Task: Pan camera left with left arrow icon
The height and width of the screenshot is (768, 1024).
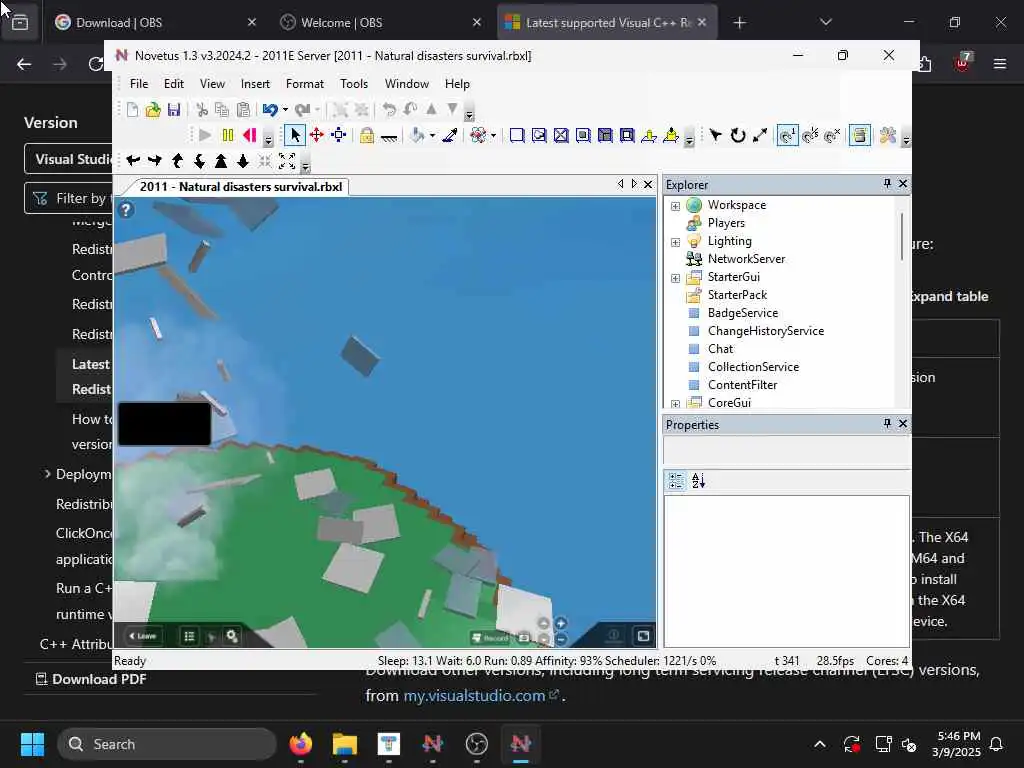Action: [x=133, y=161]
